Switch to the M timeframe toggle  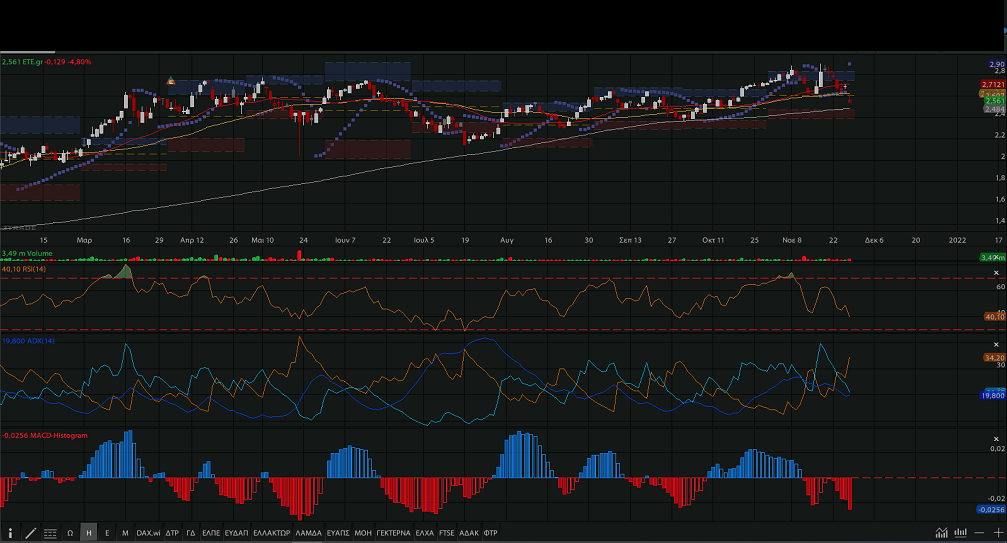pos(125,533)
